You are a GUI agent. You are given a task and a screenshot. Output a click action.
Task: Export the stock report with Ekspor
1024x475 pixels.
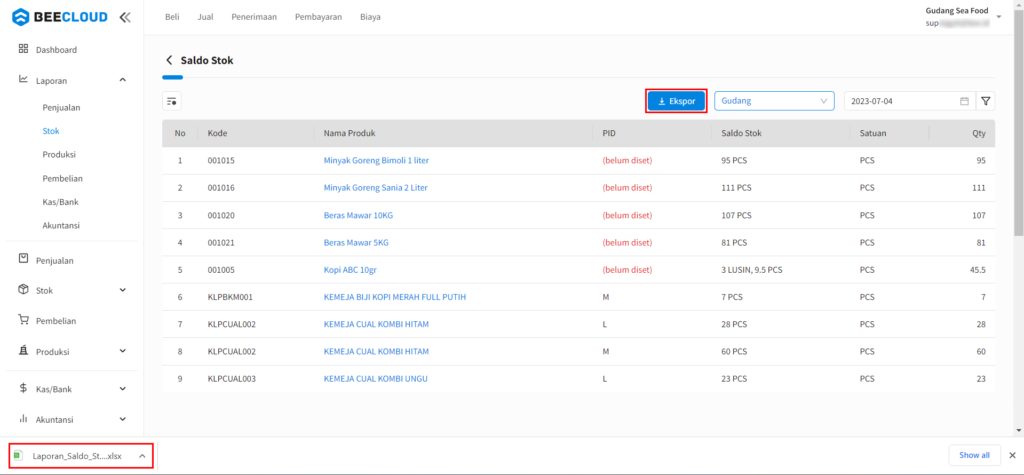(676, 101)
